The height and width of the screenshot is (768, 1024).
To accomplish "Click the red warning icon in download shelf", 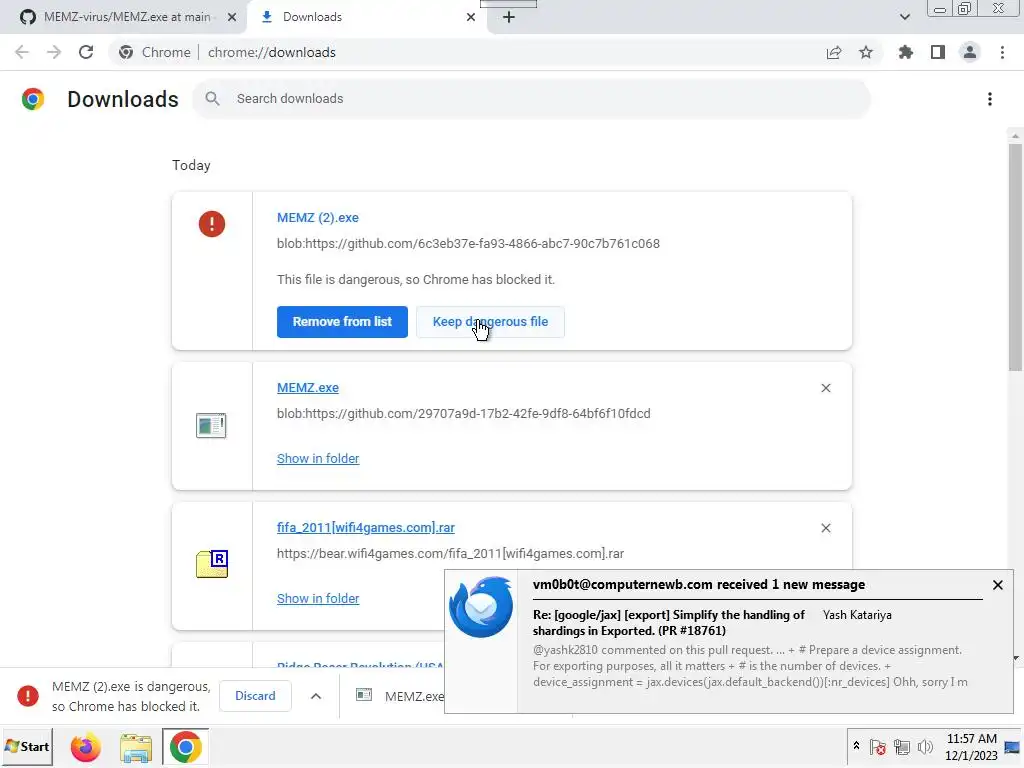I will 28,696.
